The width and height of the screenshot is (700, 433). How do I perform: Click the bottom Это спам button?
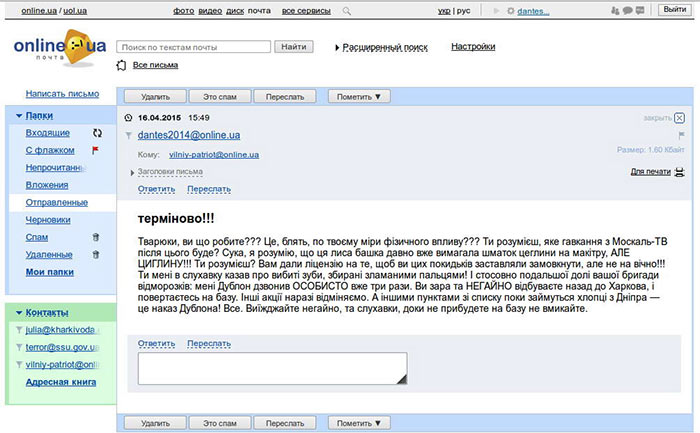[220, 423]
